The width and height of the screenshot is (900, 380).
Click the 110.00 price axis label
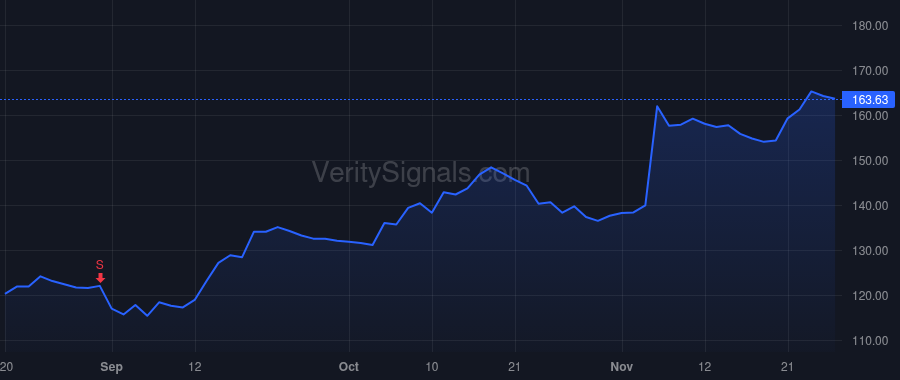coord(870,341)
